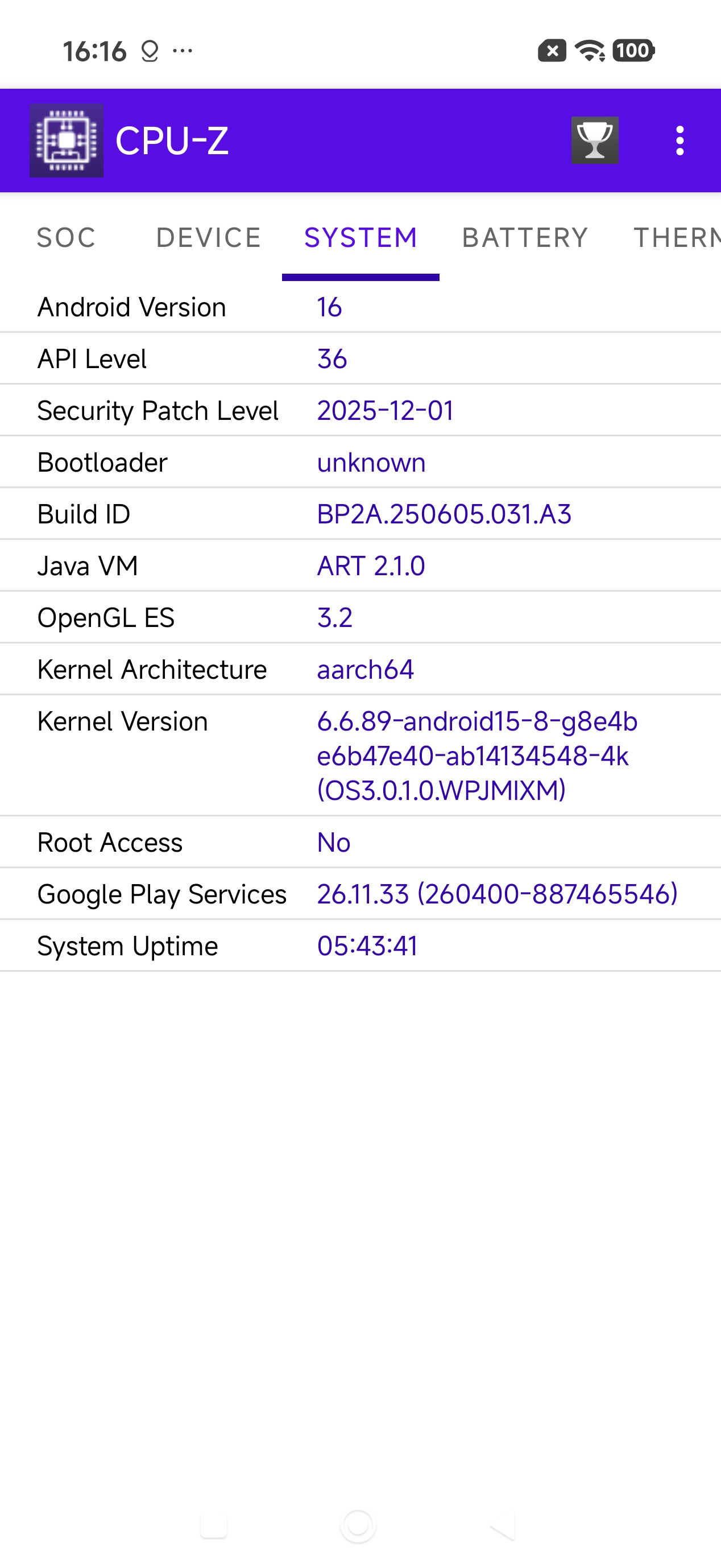Tap the status bar X notification icon
This screenshot has width=721, height=1568.
click(552, 51)
